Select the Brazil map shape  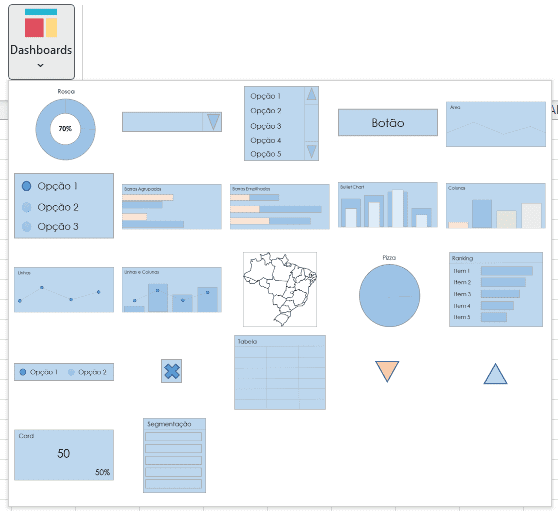pyautogui.click(x=280, y=289)
